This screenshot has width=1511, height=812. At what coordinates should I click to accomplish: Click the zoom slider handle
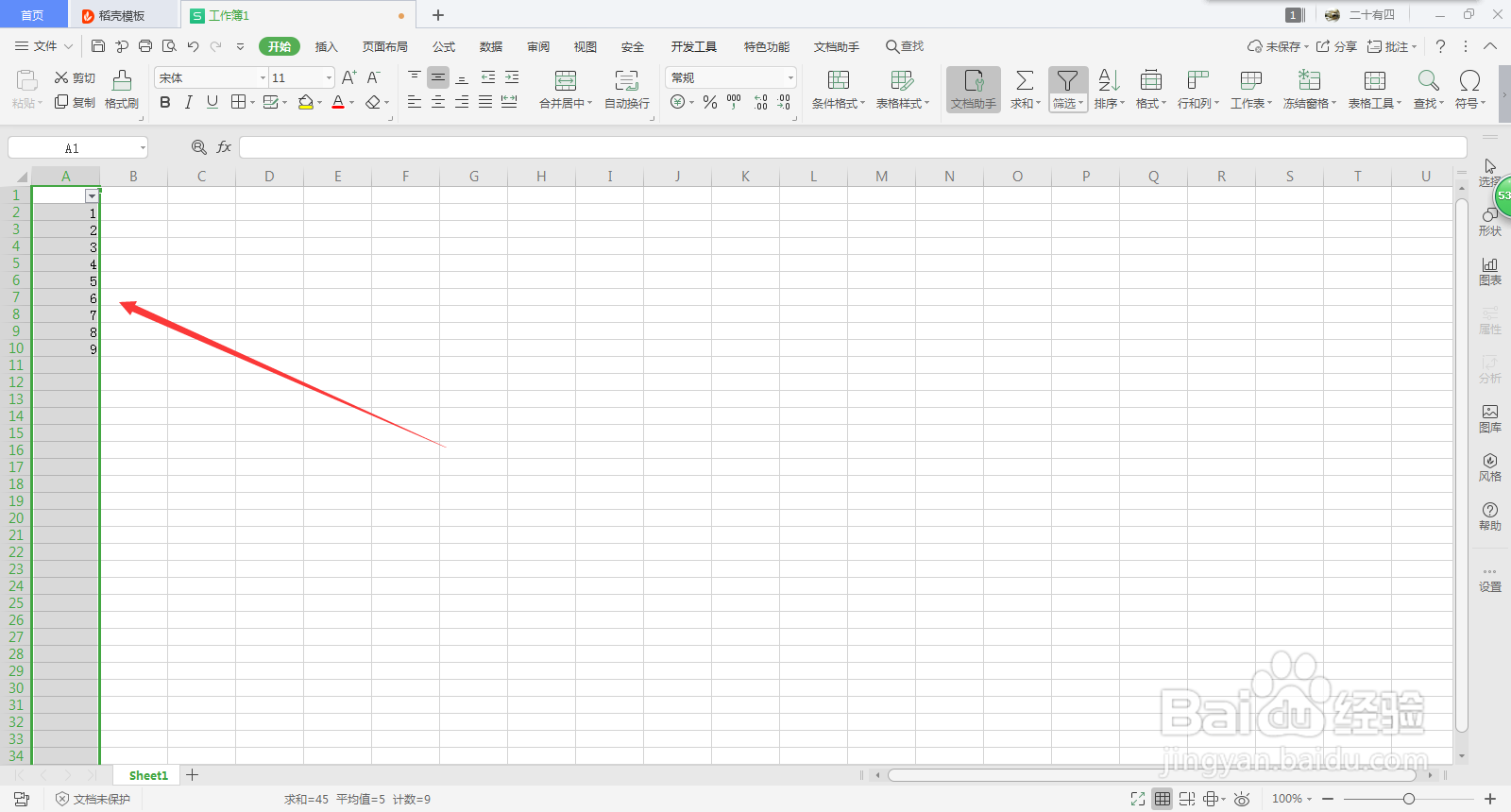[x=1408, y=799]
